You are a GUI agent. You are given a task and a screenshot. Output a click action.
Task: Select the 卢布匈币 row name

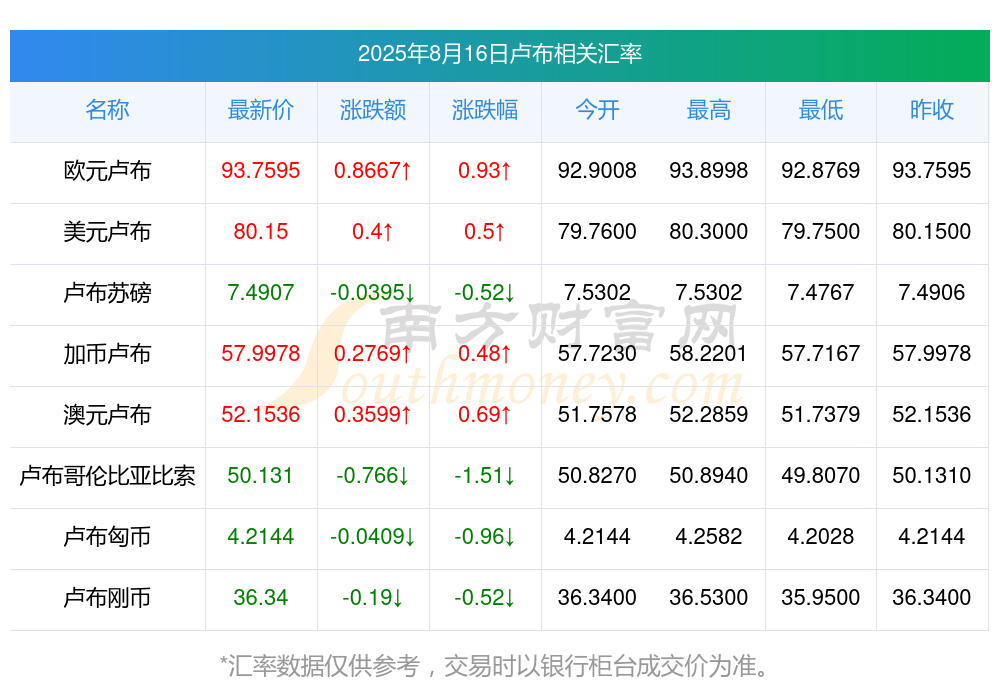(x=107, y=537)
